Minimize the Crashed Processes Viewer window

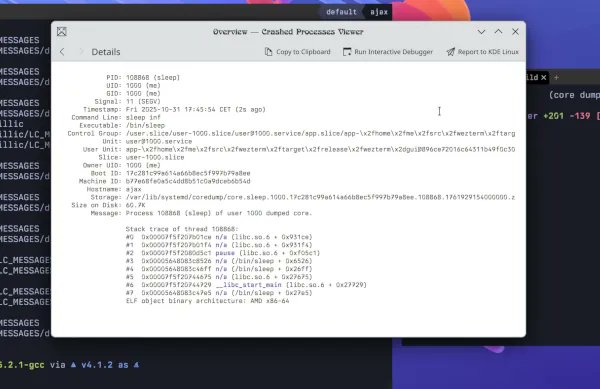coord(481,32)
